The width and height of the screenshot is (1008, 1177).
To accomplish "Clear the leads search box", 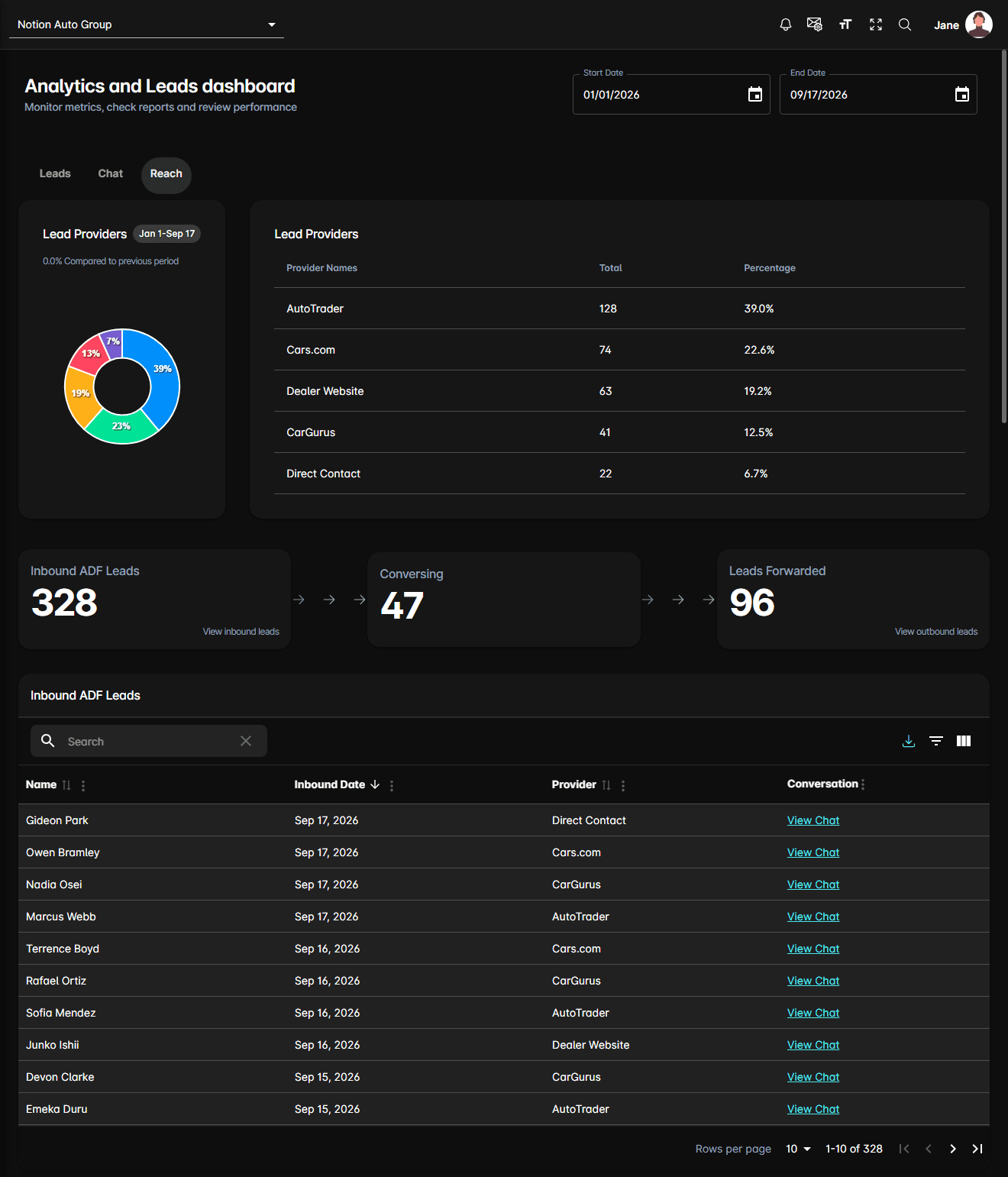I will click(x=246, y=741).
